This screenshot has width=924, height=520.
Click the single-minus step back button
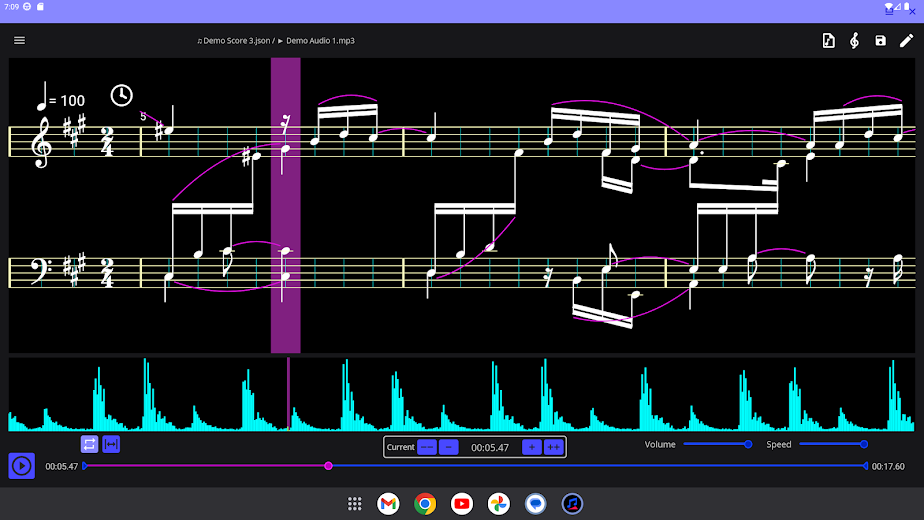449,447
